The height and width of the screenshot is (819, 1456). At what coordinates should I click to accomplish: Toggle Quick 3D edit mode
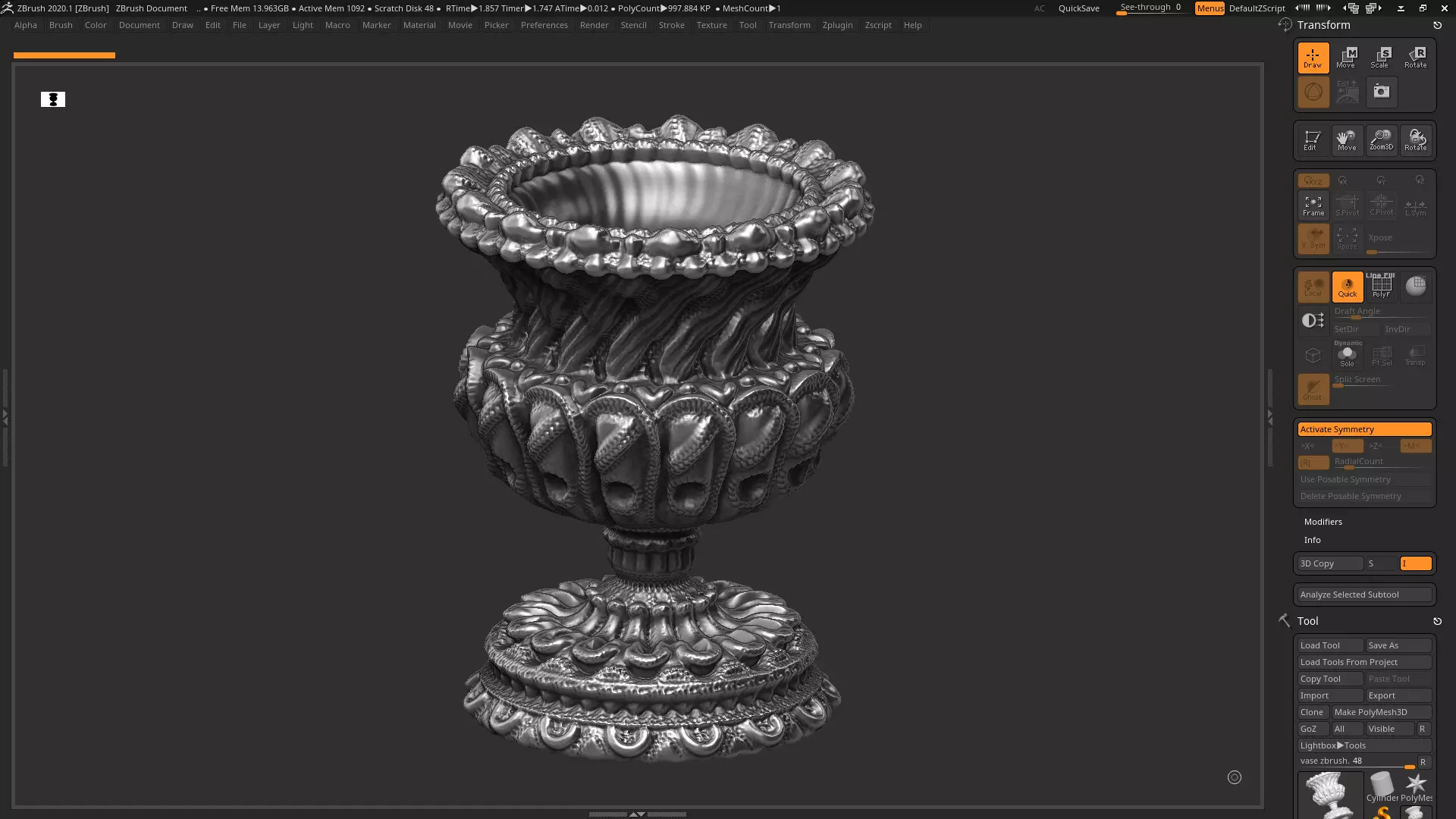click(1348, 287)
